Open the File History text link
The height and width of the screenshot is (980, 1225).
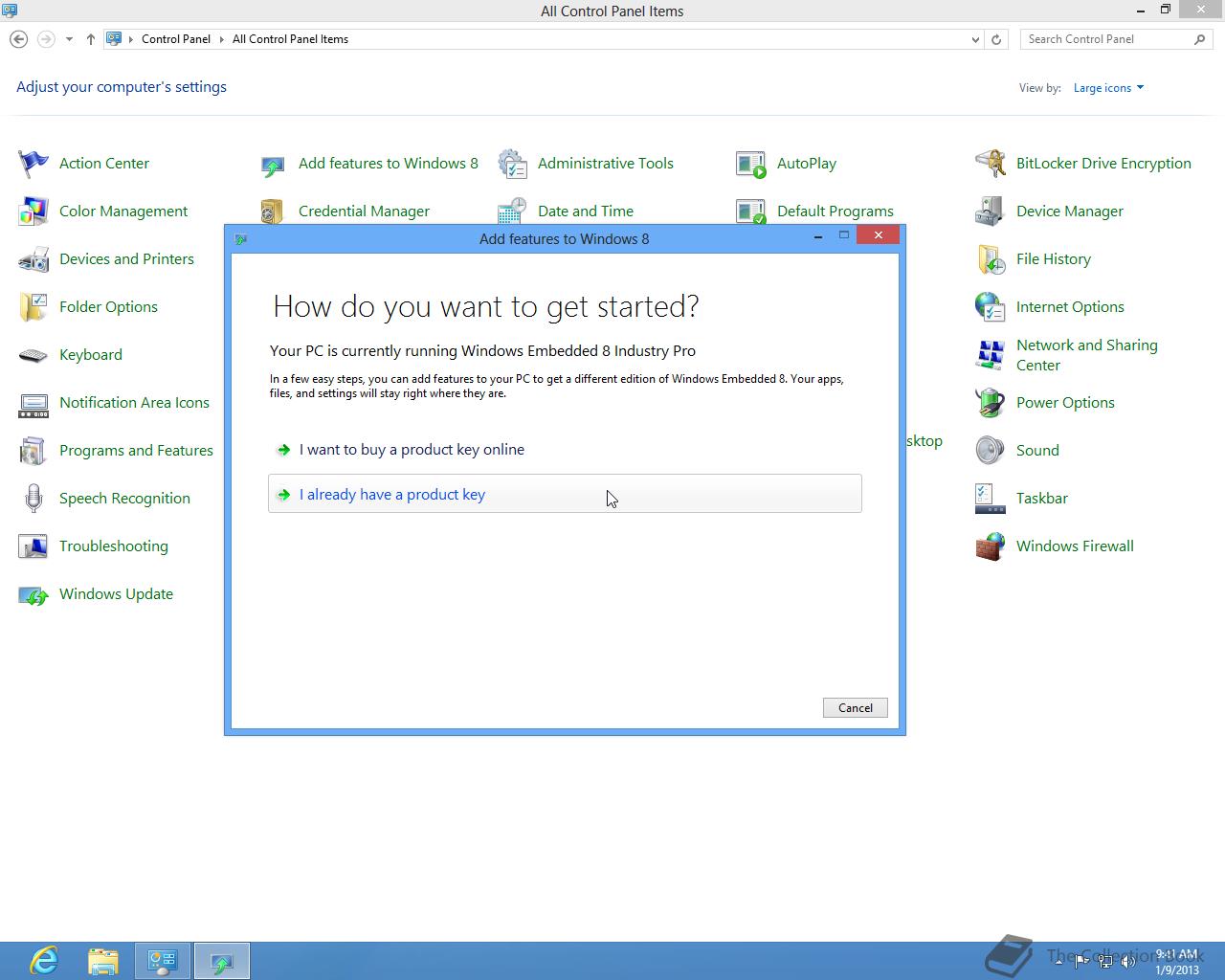(1054, 259)
